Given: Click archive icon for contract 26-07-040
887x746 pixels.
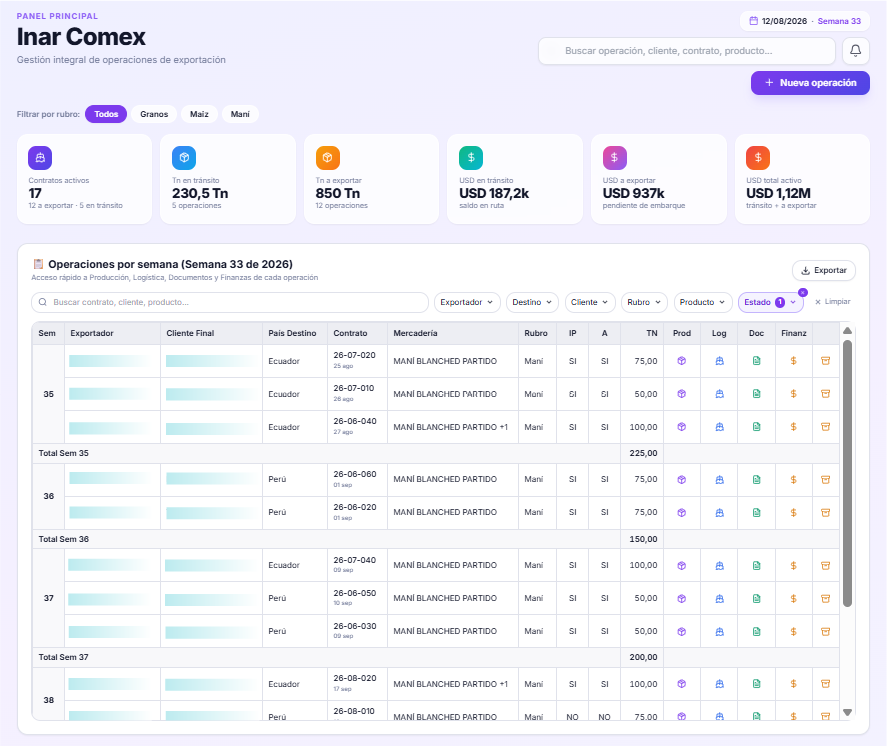Looking at the screenshot, I should 826,566.
